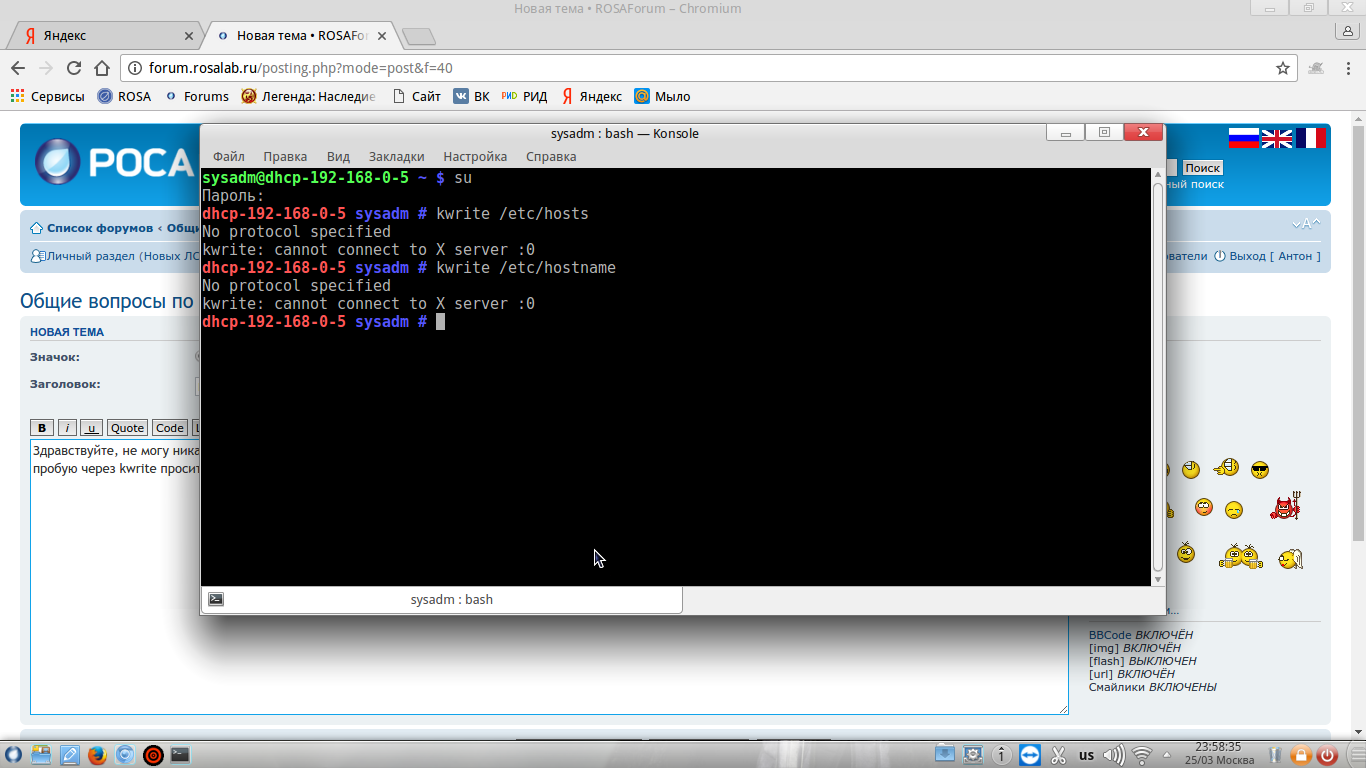Insert the red devil smiley
The image size is (1366, 768).
[1285, 508]
